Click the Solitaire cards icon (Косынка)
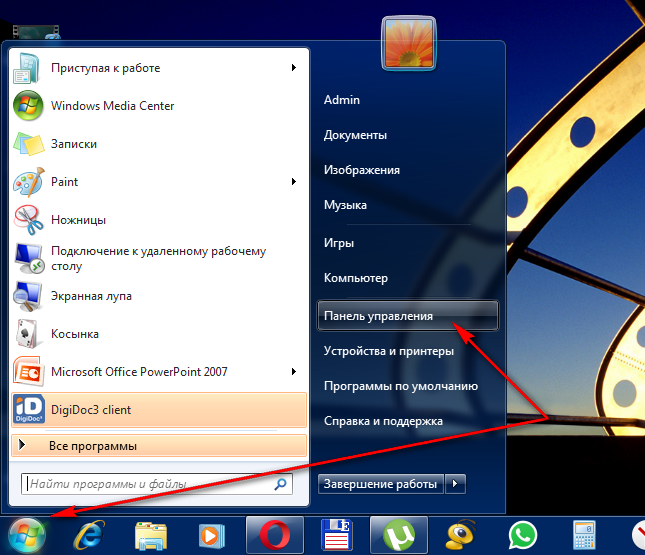 click(28, 334)
